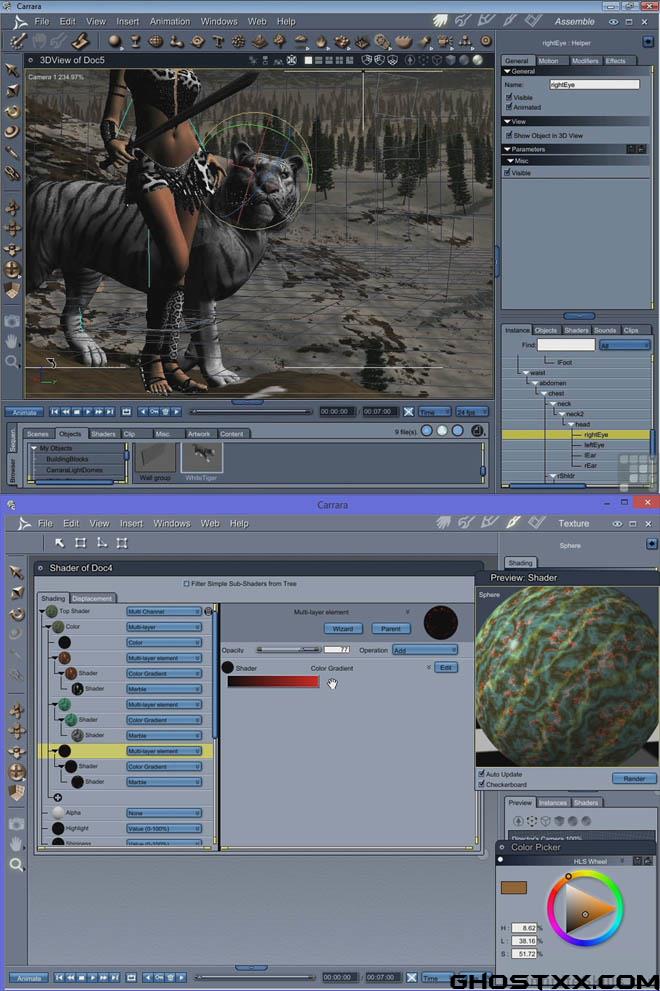Click the Wizard button

(343, 628)
